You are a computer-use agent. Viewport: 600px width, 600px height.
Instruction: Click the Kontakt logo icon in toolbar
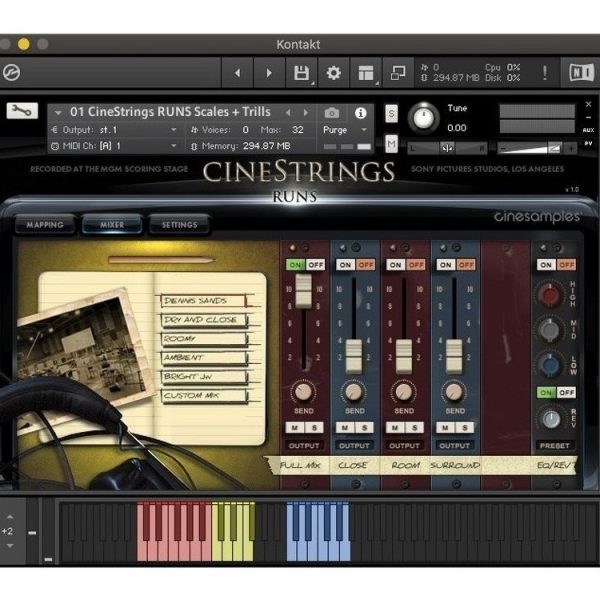coord(11,72)
